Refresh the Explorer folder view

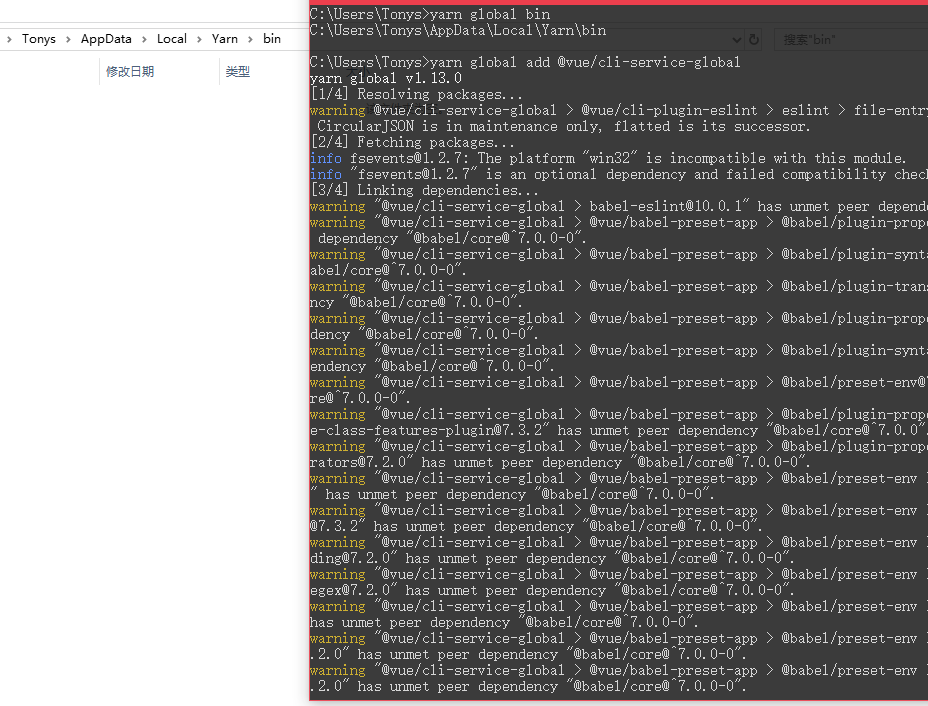(753, 40)
